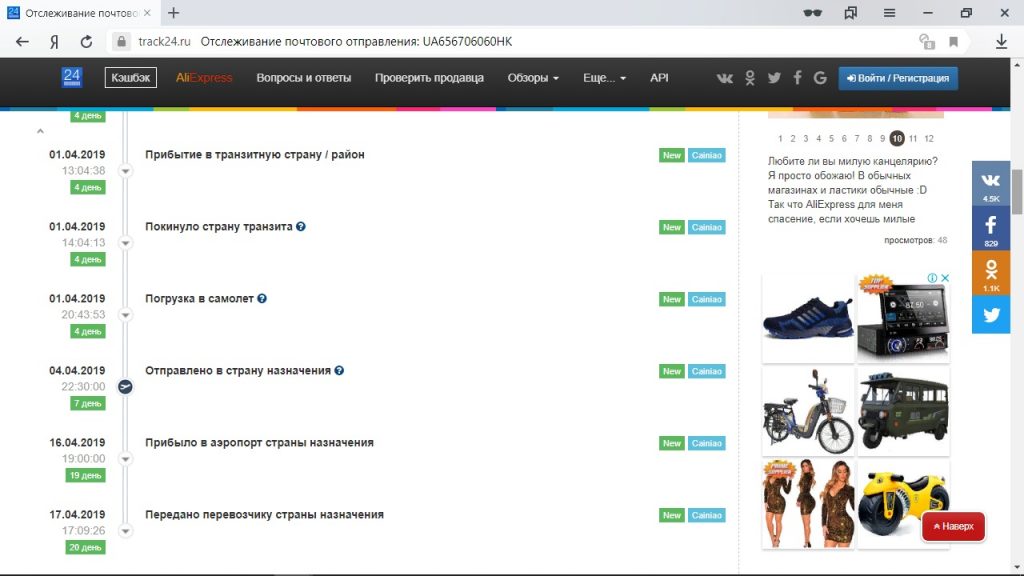Open Вопросы и ответы menu item

tap(304, 78)
